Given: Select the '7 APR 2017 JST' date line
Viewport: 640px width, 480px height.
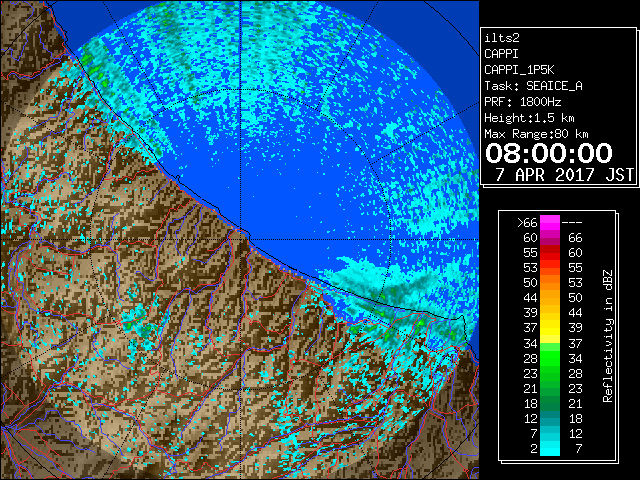Looking at the screenshot, I should coord(565,175).
